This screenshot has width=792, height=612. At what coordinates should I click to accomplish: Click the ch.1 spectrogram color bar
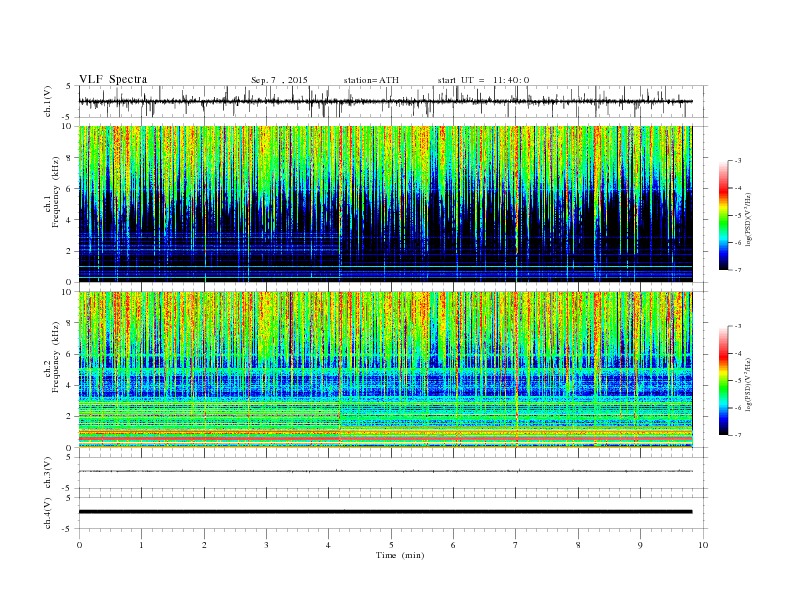coord(723,216)
